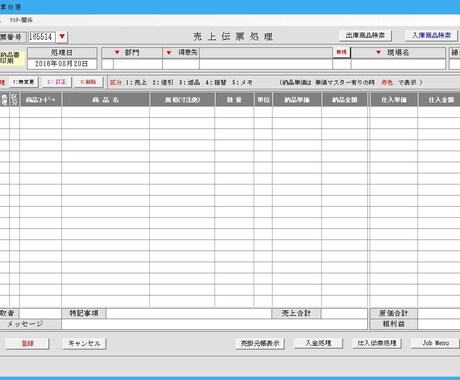Select processing mode 1: no change button
The width and height of the screenshot is (460, 380).
click(x=24, y=82)
